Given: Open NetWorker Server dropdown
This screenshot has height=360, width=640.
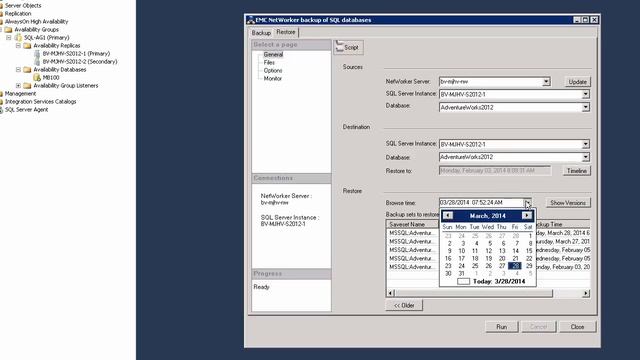Looking at the screenshot, I should click(x=546, y=82).
